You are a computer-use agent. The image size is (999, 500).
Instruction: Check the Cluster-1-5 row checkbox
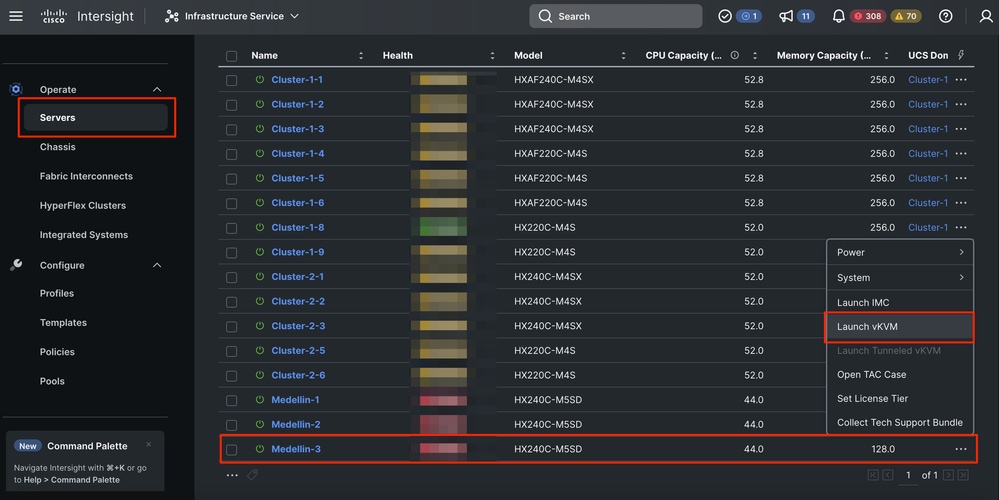(x=231, y=179)
